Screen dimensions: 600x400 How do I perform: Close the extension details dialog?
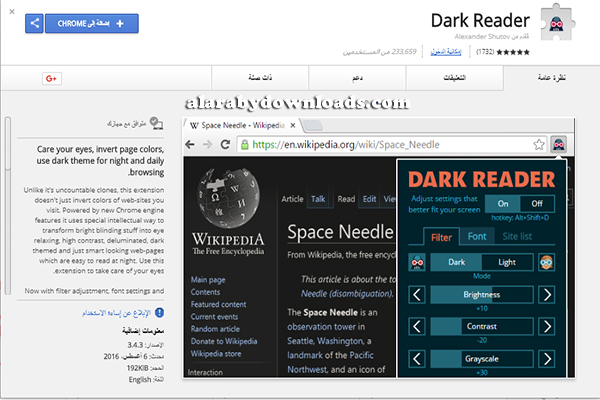click(x=12, y=11)
